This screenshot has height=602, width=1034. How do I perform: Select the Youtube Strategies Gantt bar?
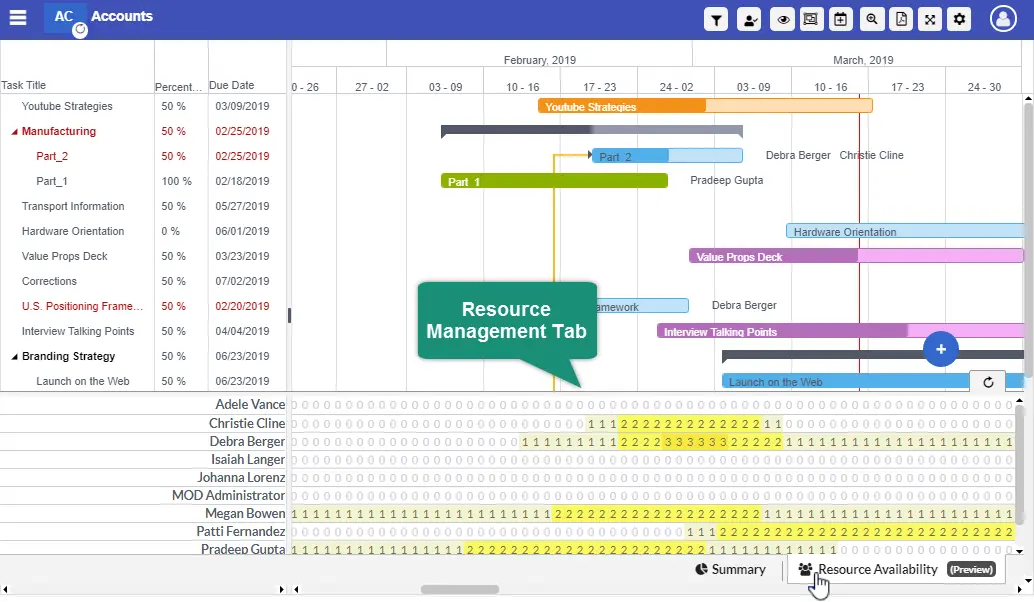tap(620, 106)
